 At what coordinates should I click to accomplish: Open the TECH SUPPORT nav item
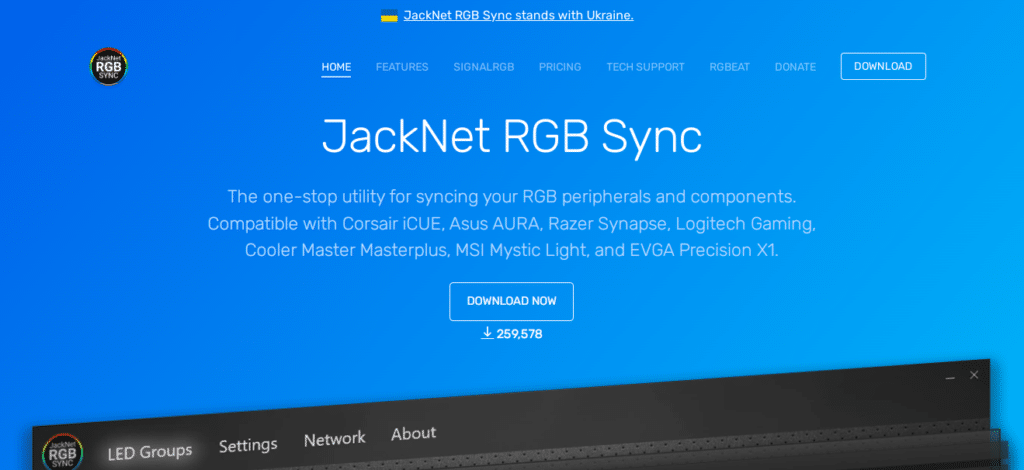[x=645, y=67]
